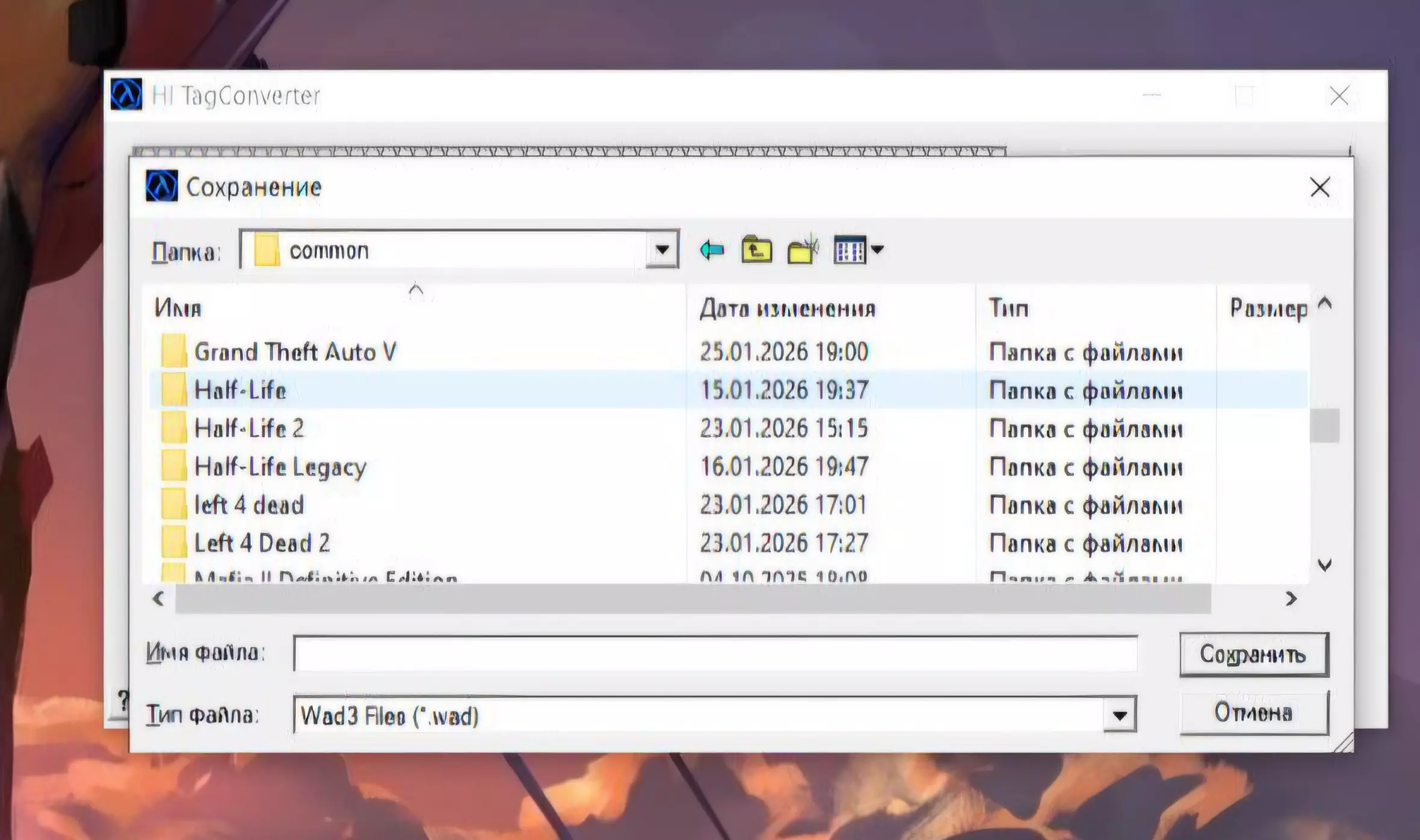Sort by Дата изменения column header

pos(787,308)
